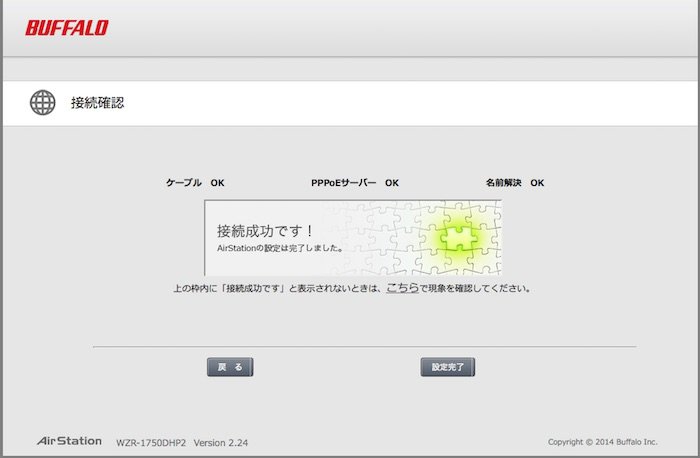The image size is (700, 458).
Task: Click the 戻る back button
Action: pos(230,367)
